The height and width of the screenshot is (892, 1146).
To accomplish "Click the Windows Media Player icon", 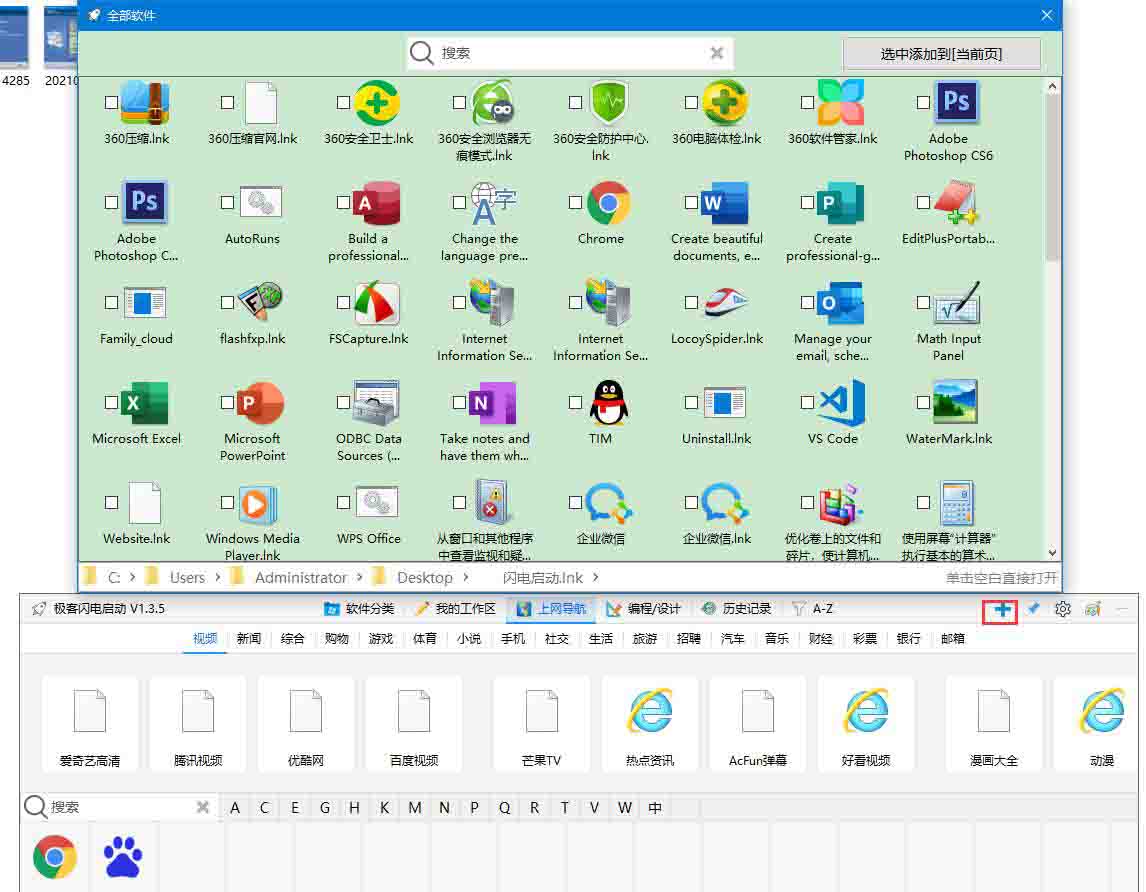I will coord(257,503).
